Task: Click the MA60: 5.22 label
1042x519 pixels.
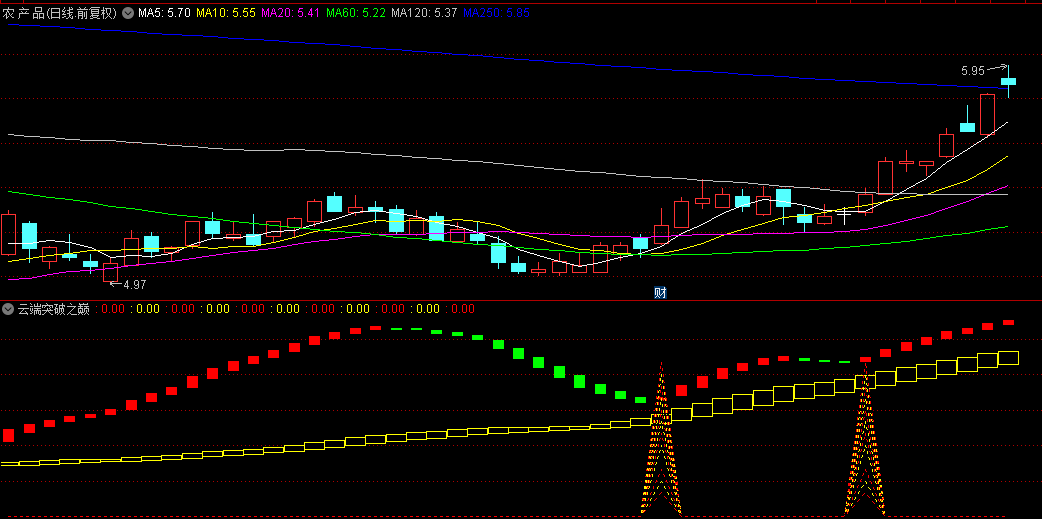Action: (357, 13)
